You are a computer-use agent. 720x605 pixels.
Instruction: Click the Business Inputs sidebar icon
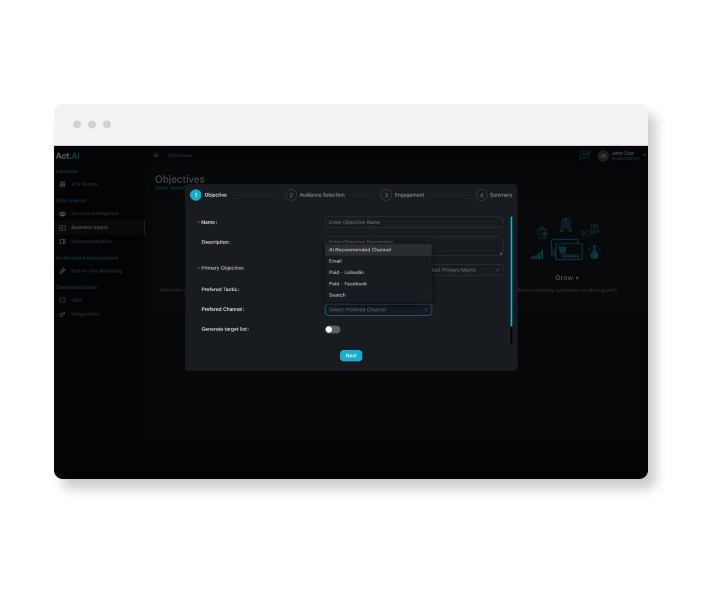(62, 227)
